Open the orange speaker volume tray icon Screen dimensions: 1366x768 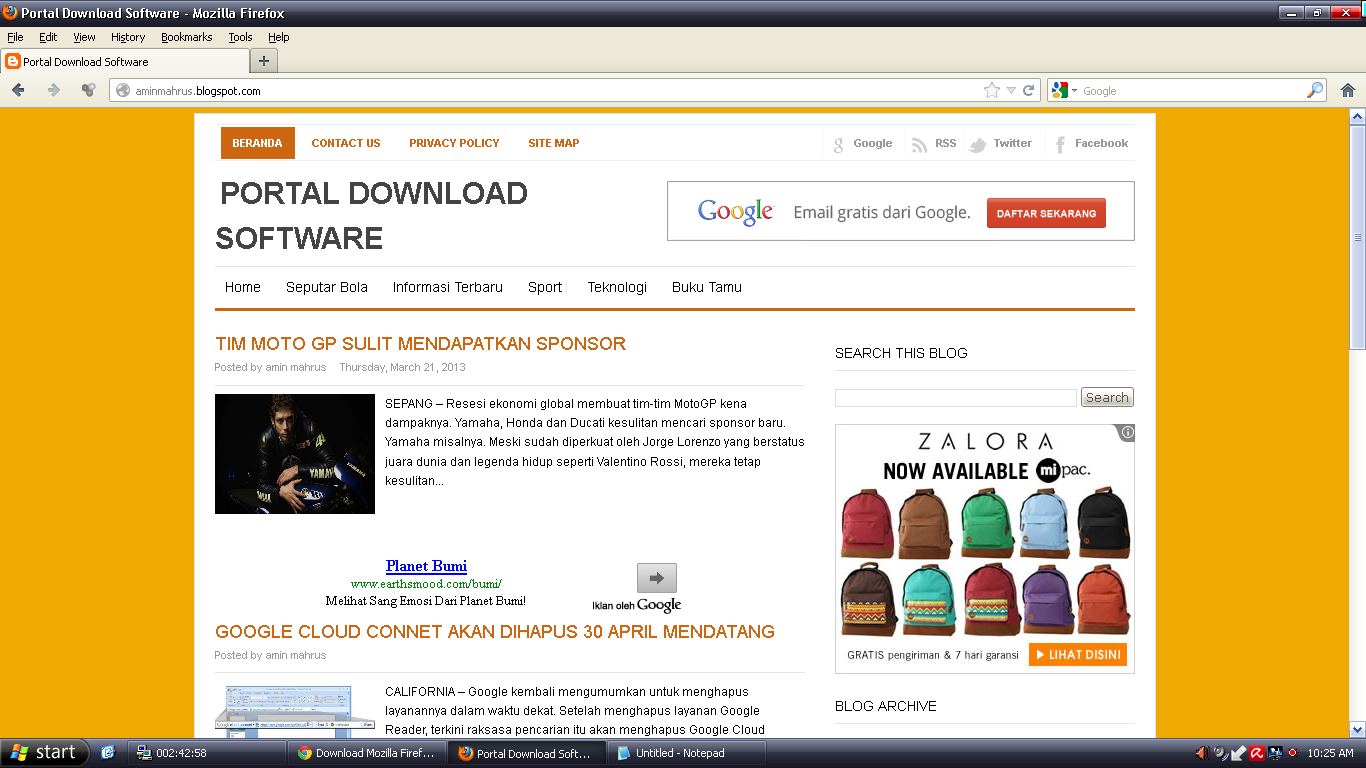click(1202, 753)
